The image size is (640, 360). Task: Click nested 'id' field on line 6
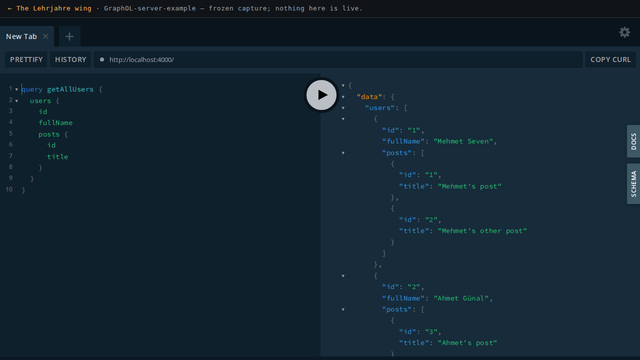51,145
